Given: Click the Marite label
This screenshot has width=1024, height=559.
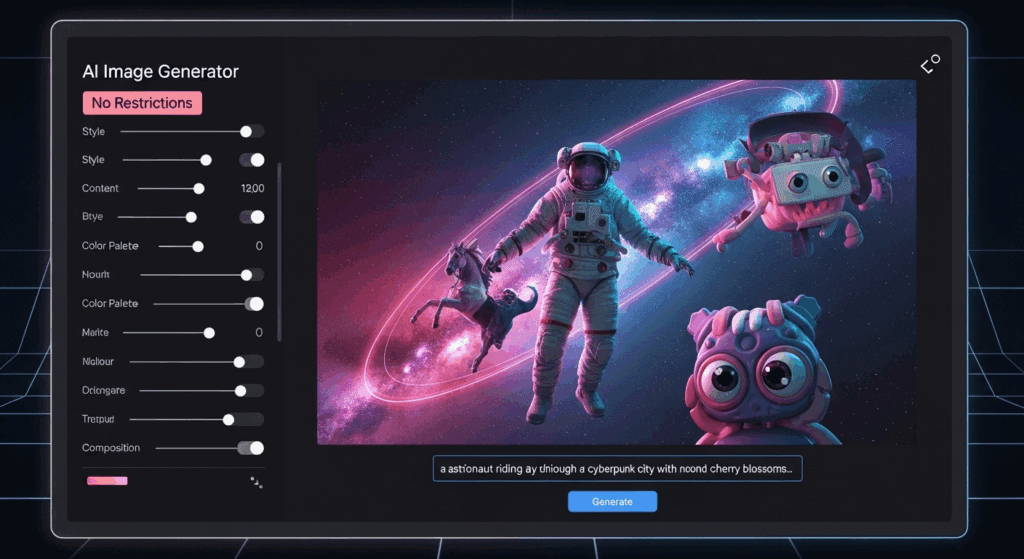Looking at the screenshot, I should [x=95, y=332].
